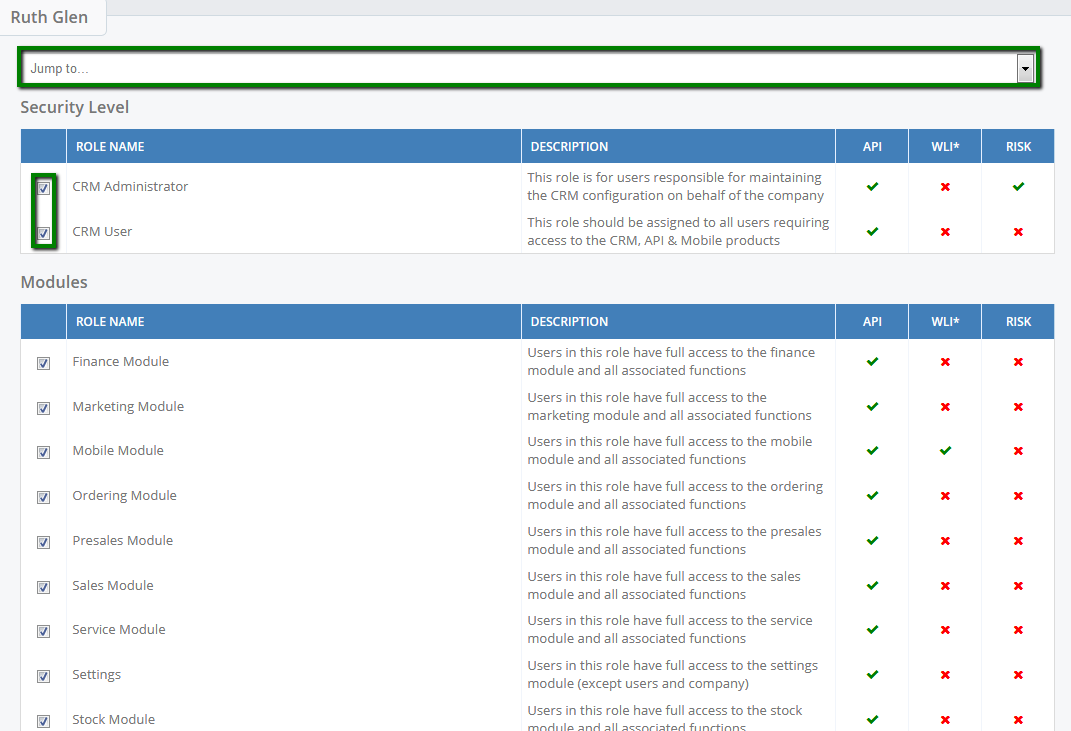The height and width of the screenshot is (731, 1071).
Task: Click the WLI cross icon for Settings
Action: 945,674
